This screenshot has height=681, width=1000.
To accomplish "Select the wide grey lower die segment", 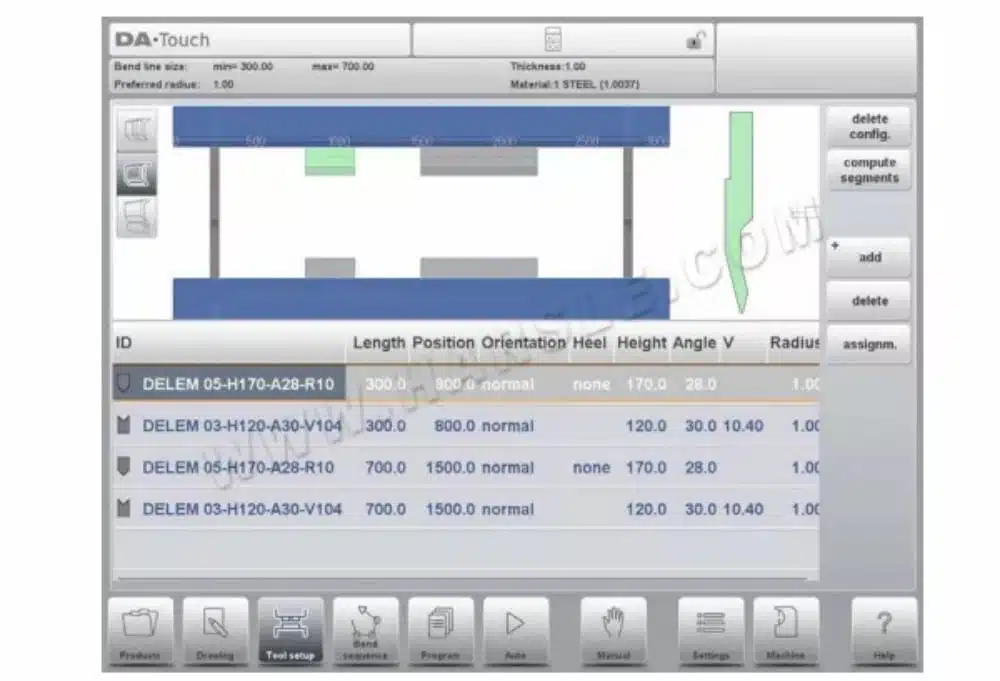I will 479,268.
